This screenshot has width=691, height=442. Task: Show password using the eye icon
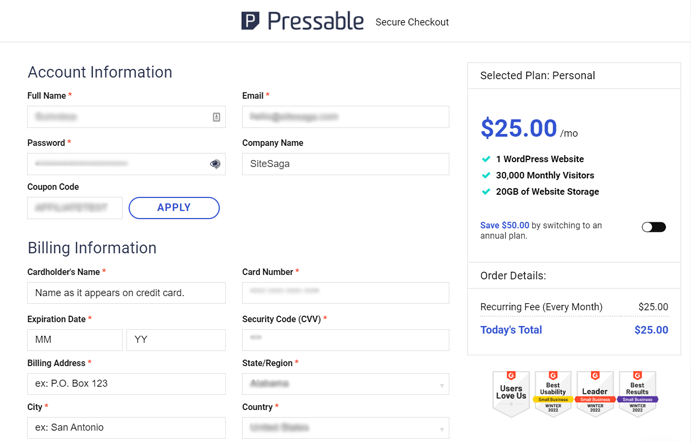point(215,164)
